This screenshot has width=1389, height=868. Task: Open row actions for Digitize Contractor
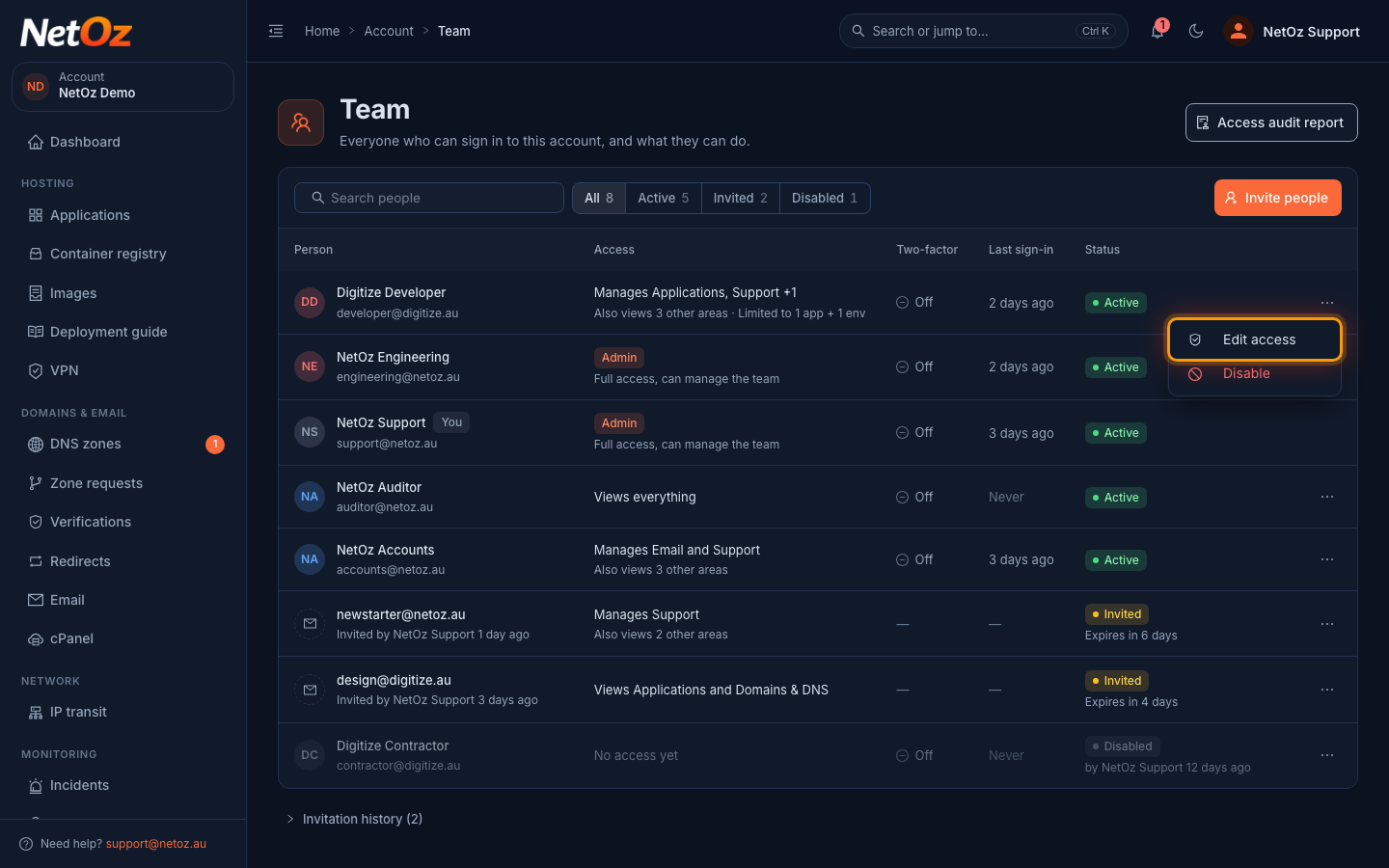(1327, 755)
